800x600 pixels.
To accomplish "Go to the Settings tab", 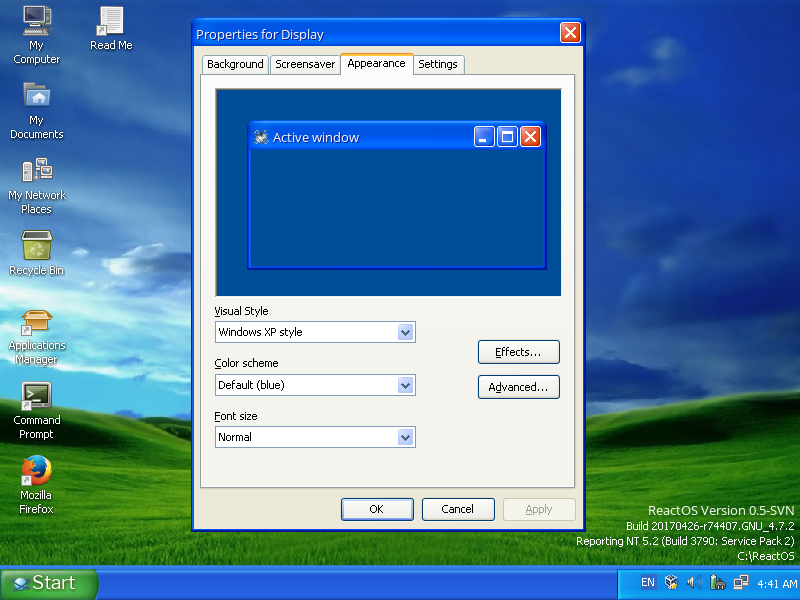I will (438, 64).
